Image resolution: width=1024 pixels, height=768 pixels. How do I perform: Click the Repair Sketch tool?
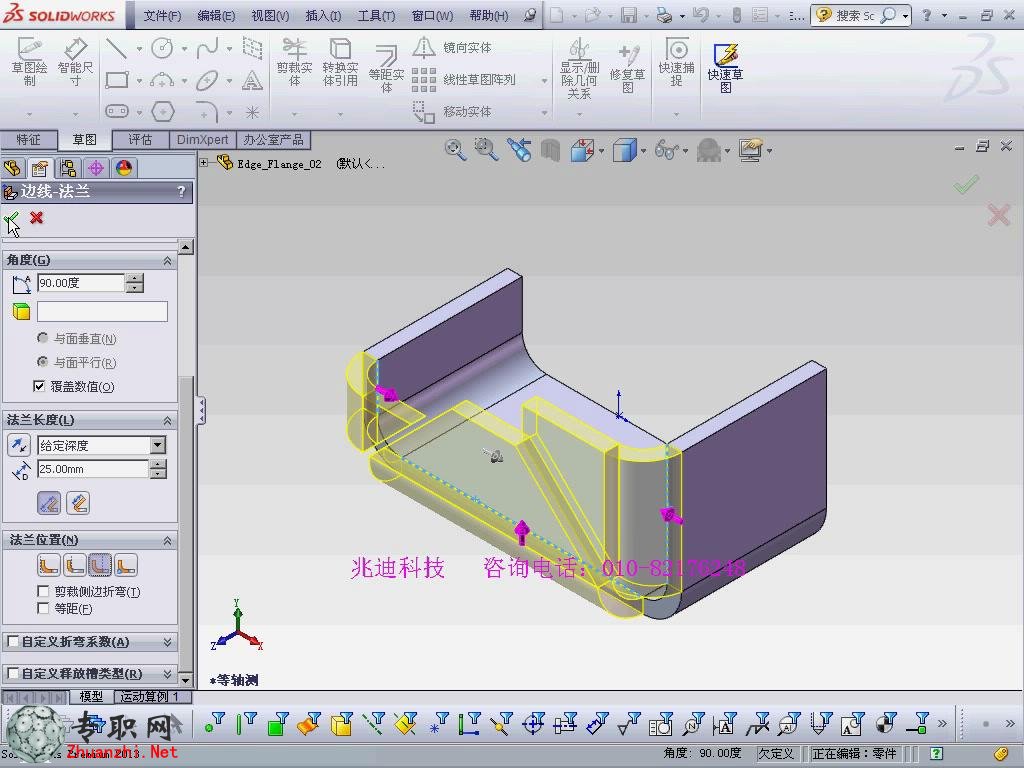tap(627, 69)
